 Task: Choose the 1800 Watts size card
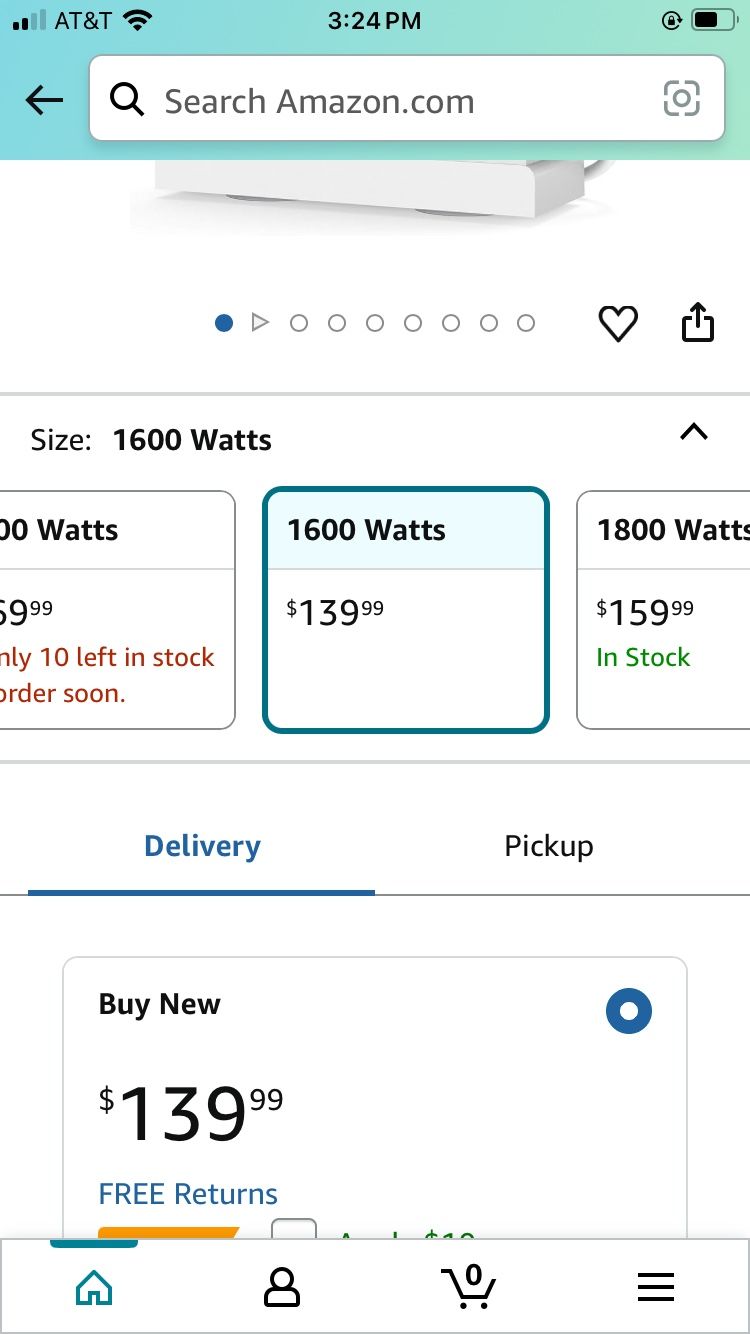(x=664, y=609)
